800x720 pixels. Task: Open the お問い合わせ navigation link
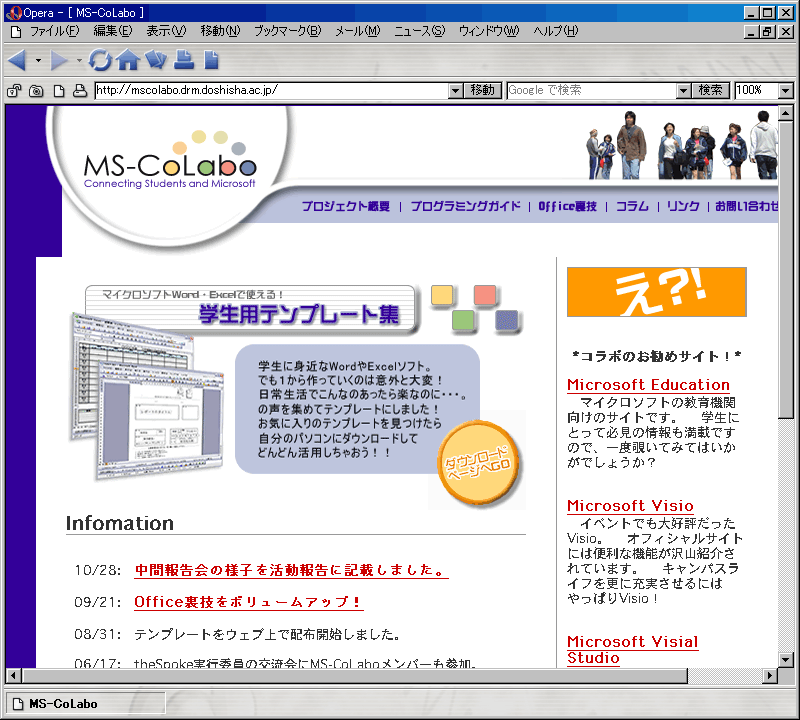[x=746, y=206]
